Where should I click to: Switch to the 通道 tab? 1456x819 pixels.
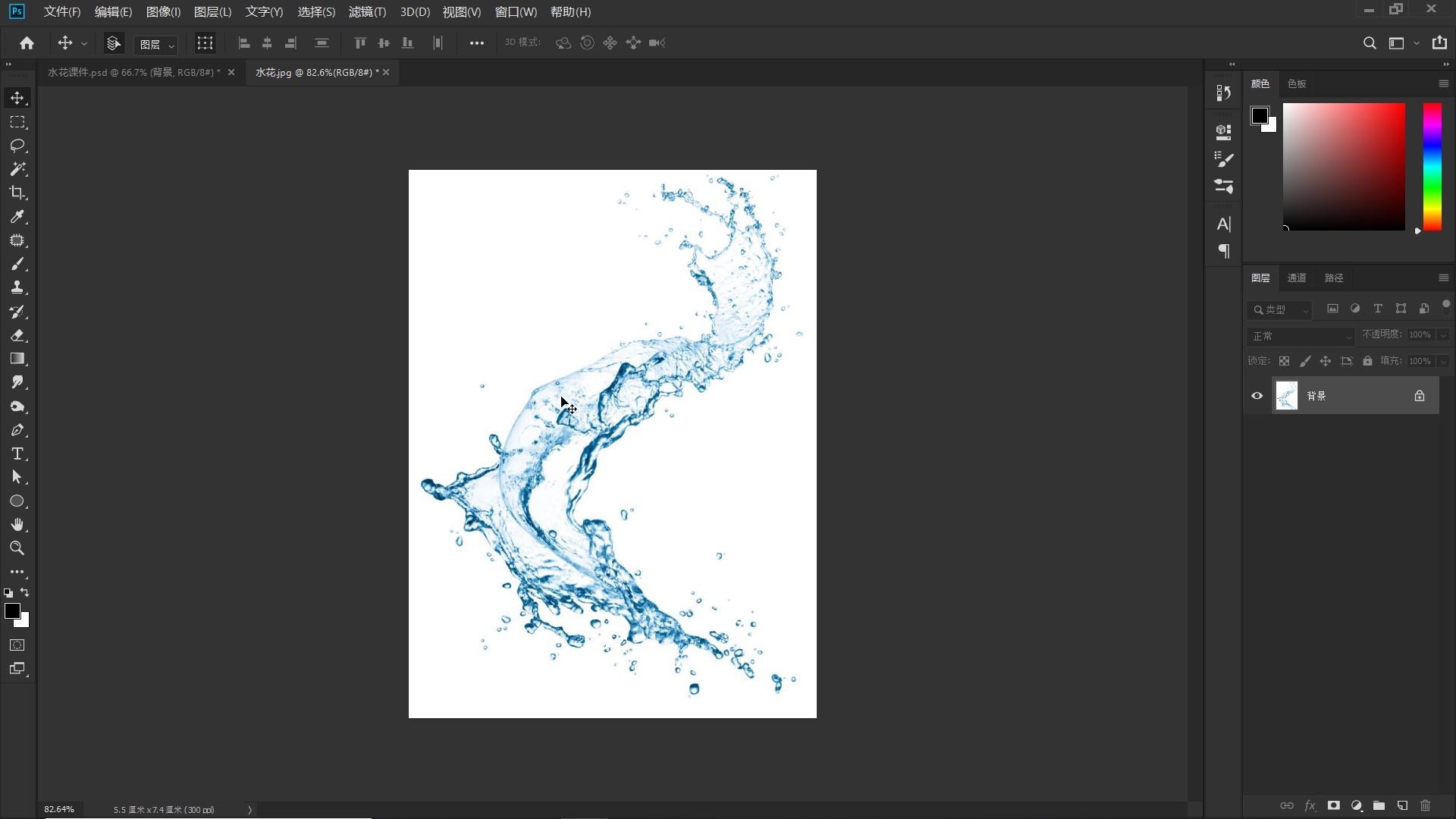coord(1297,278)
